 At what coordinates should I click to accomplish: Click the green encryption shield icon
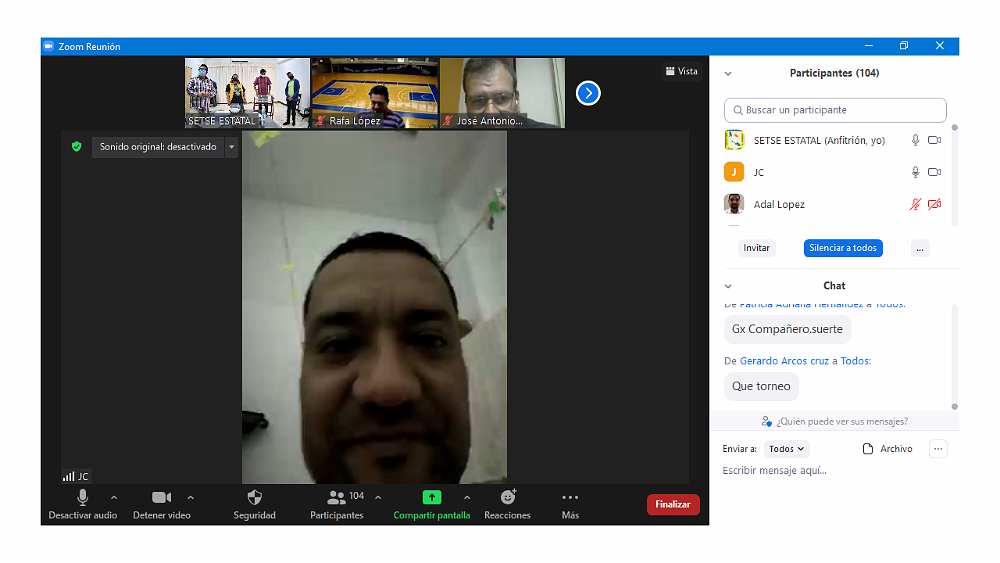[76, 147]
